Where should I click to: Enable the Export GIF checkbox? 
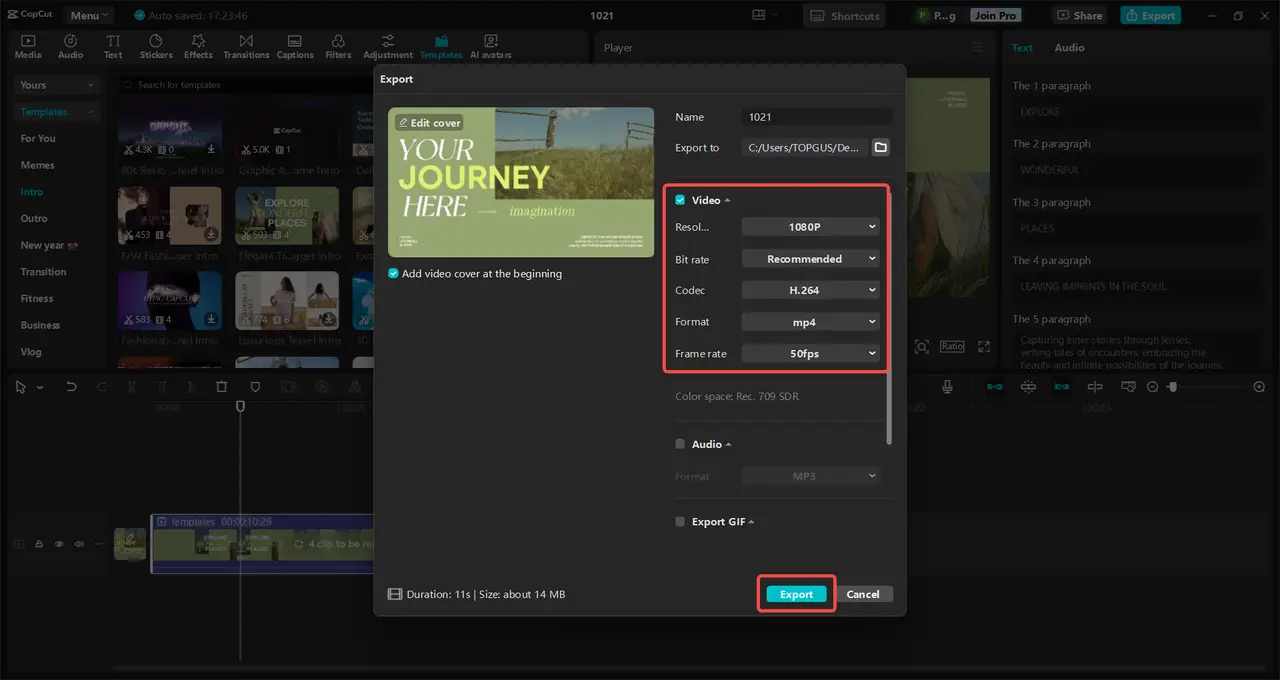tap(680, 521)
